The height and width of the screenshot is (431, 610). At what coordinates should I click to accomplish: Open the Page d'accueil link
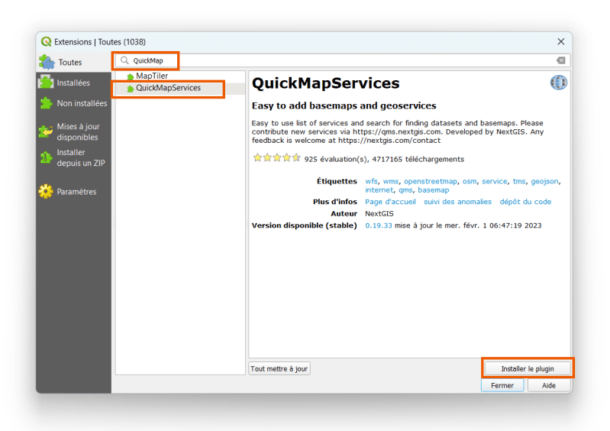pos(390,201)
